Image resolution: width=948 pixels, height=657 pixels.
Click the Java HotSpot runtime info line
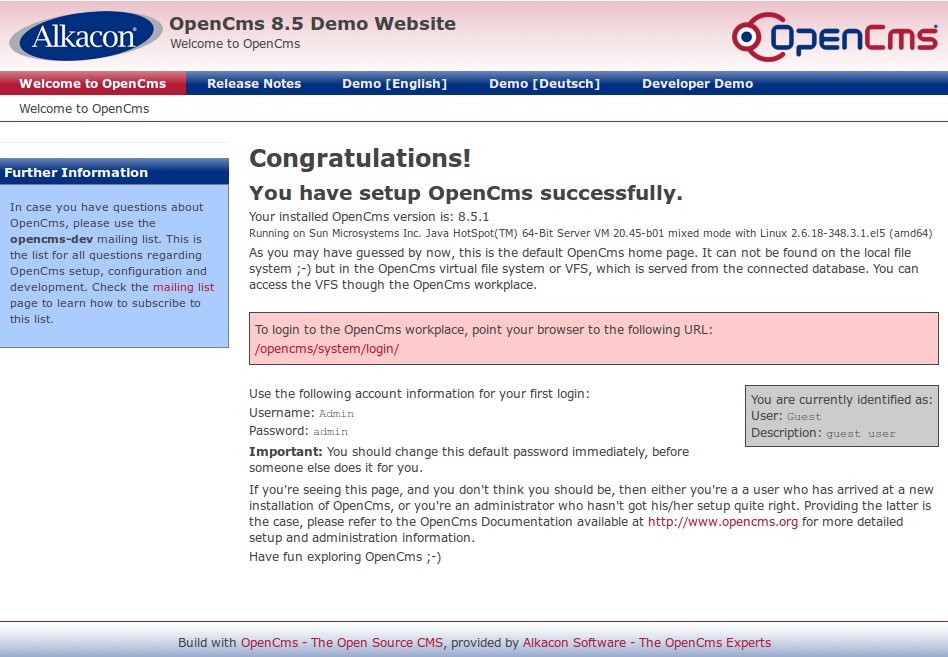pos(590,233)
